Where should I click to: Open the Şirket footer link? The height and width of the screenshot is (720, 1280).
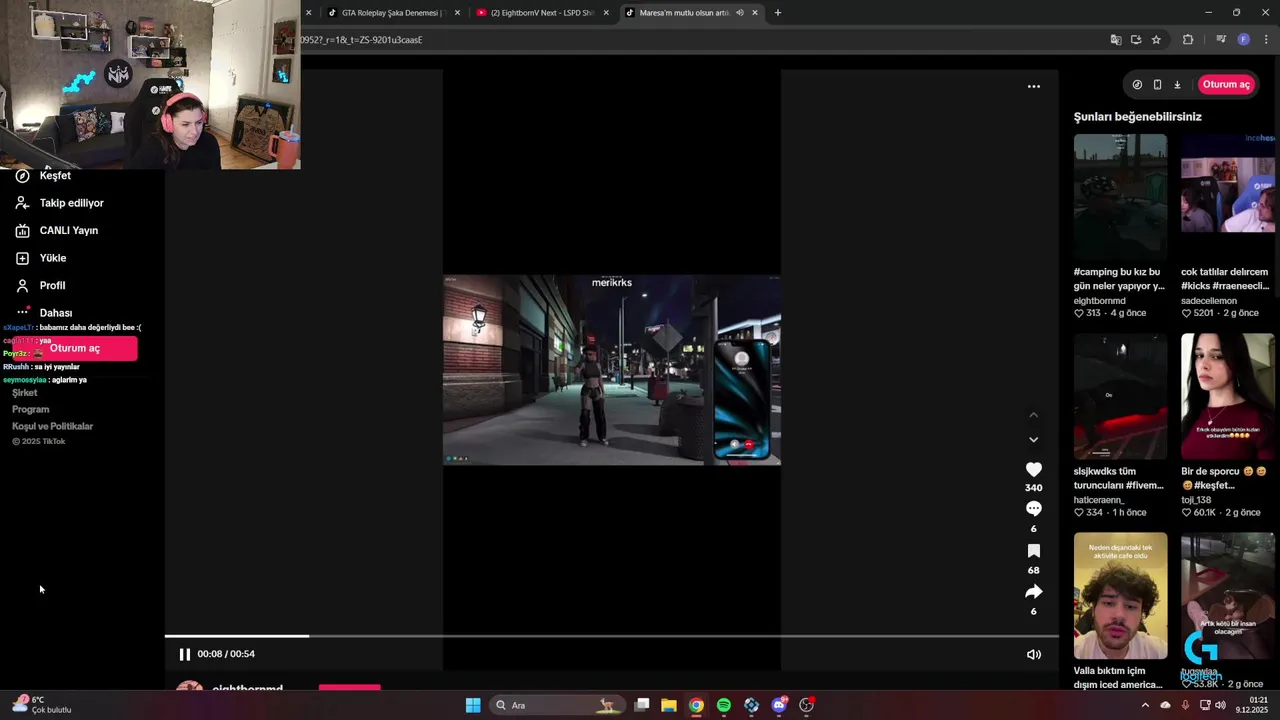coord(25,393)
